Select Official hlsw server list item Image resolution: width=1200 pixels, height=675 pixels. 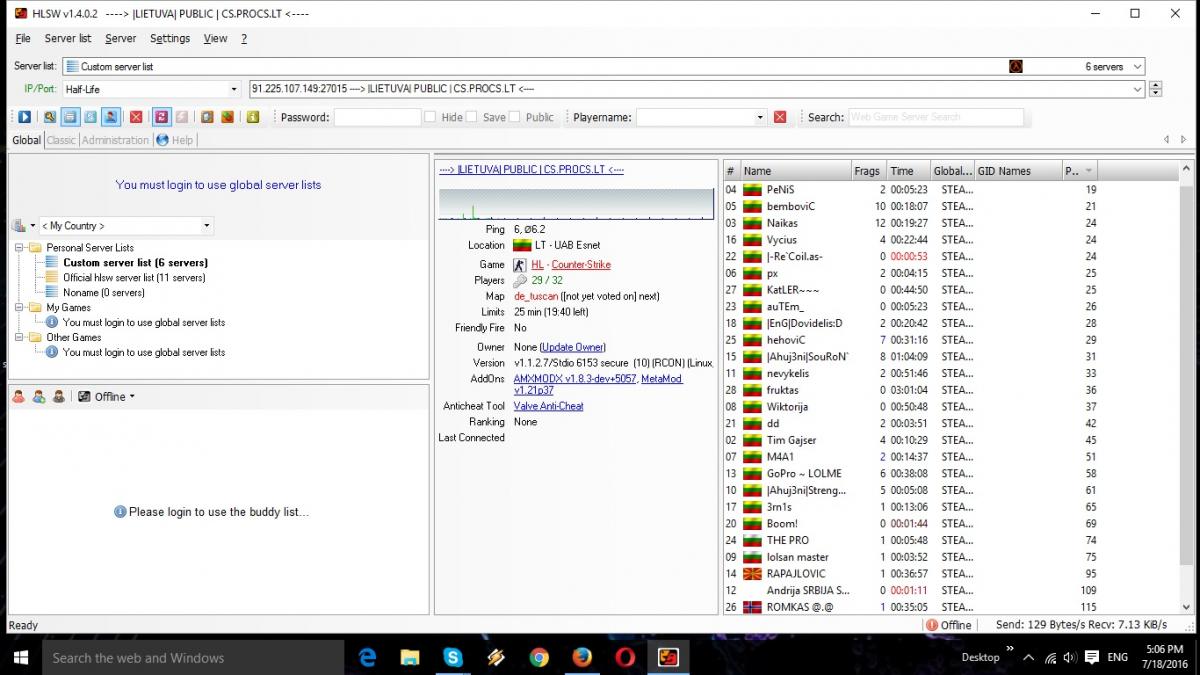click(x=134, y=277)
